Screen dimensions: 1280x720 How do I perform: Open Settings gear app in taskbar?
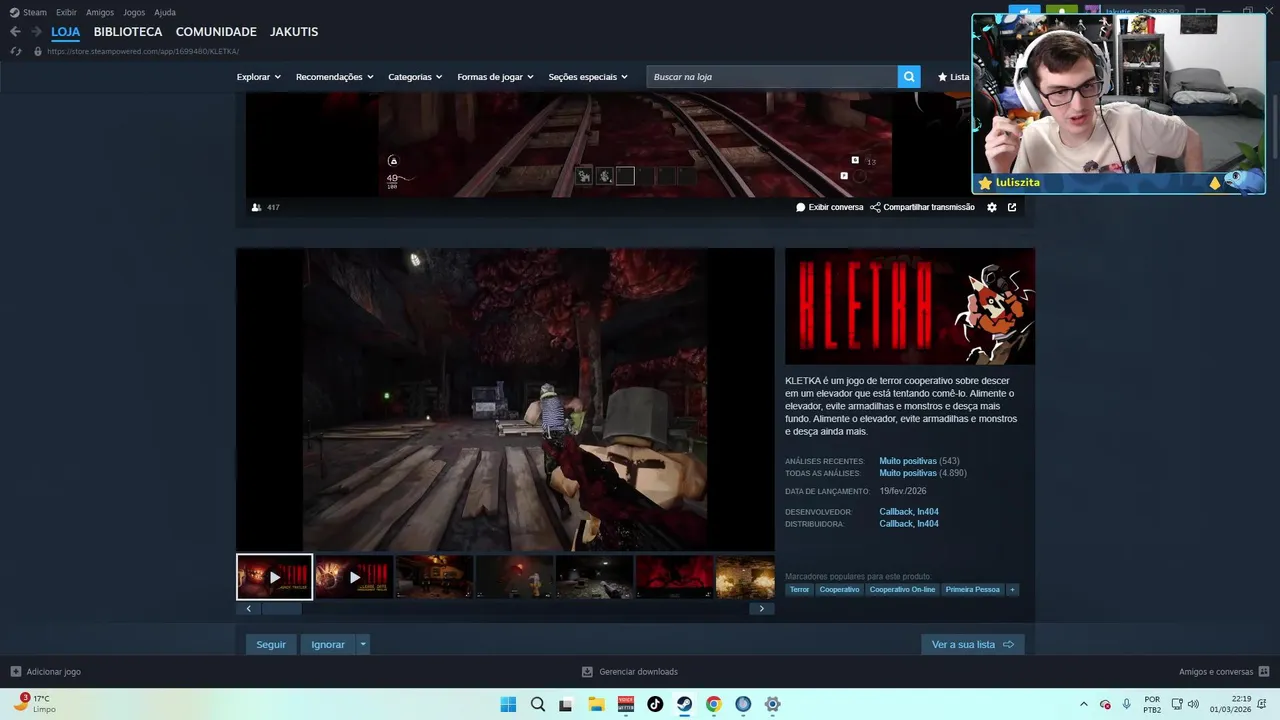(772, 704)
